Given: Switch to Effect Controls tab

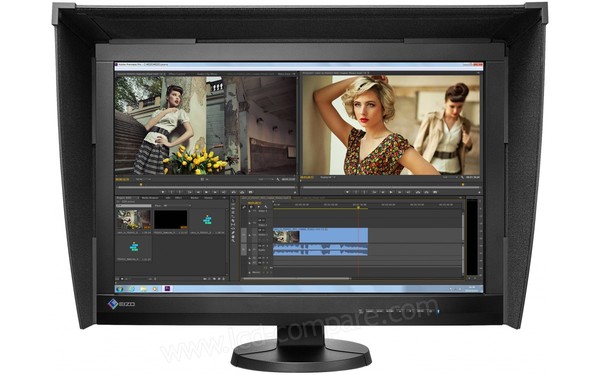Looking at the screenshot, I should coord(176,73).
